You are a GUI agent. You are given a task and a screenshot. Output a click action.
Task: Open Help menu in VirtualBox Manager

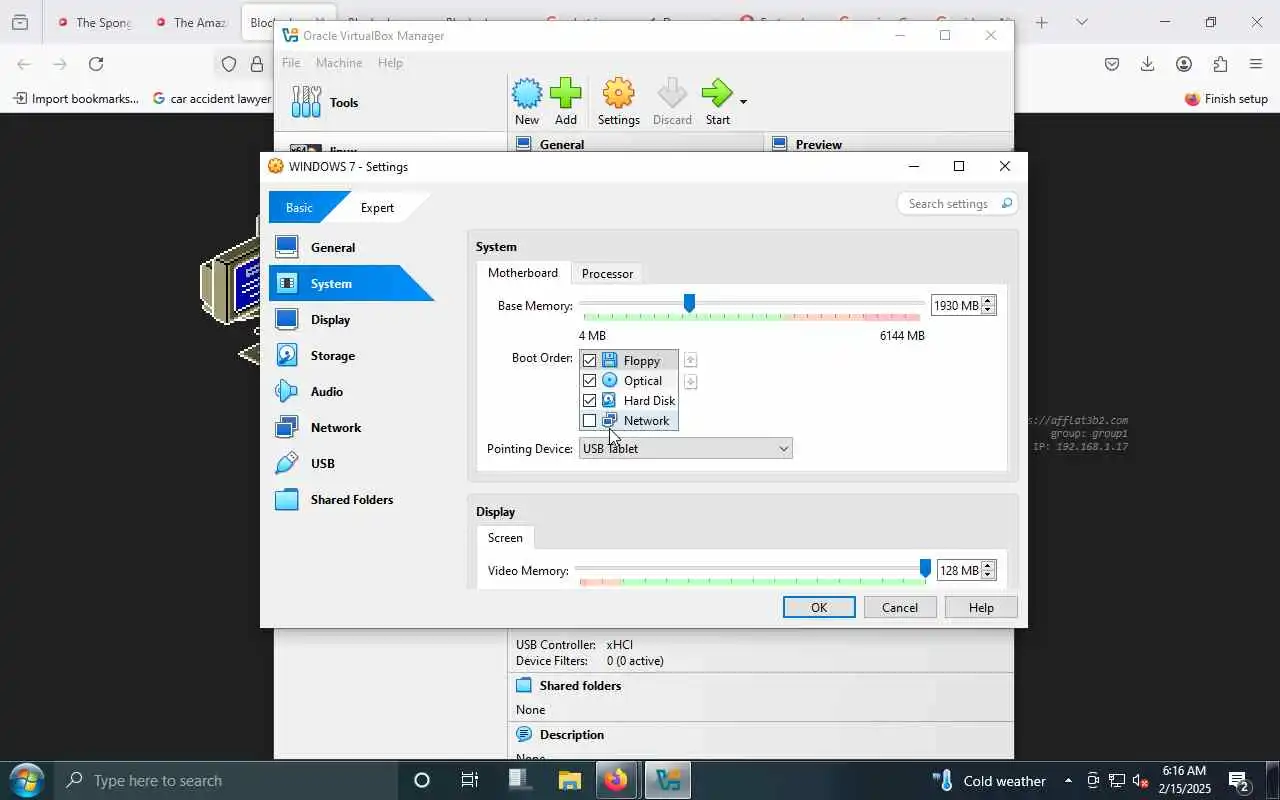click(390, 62)
